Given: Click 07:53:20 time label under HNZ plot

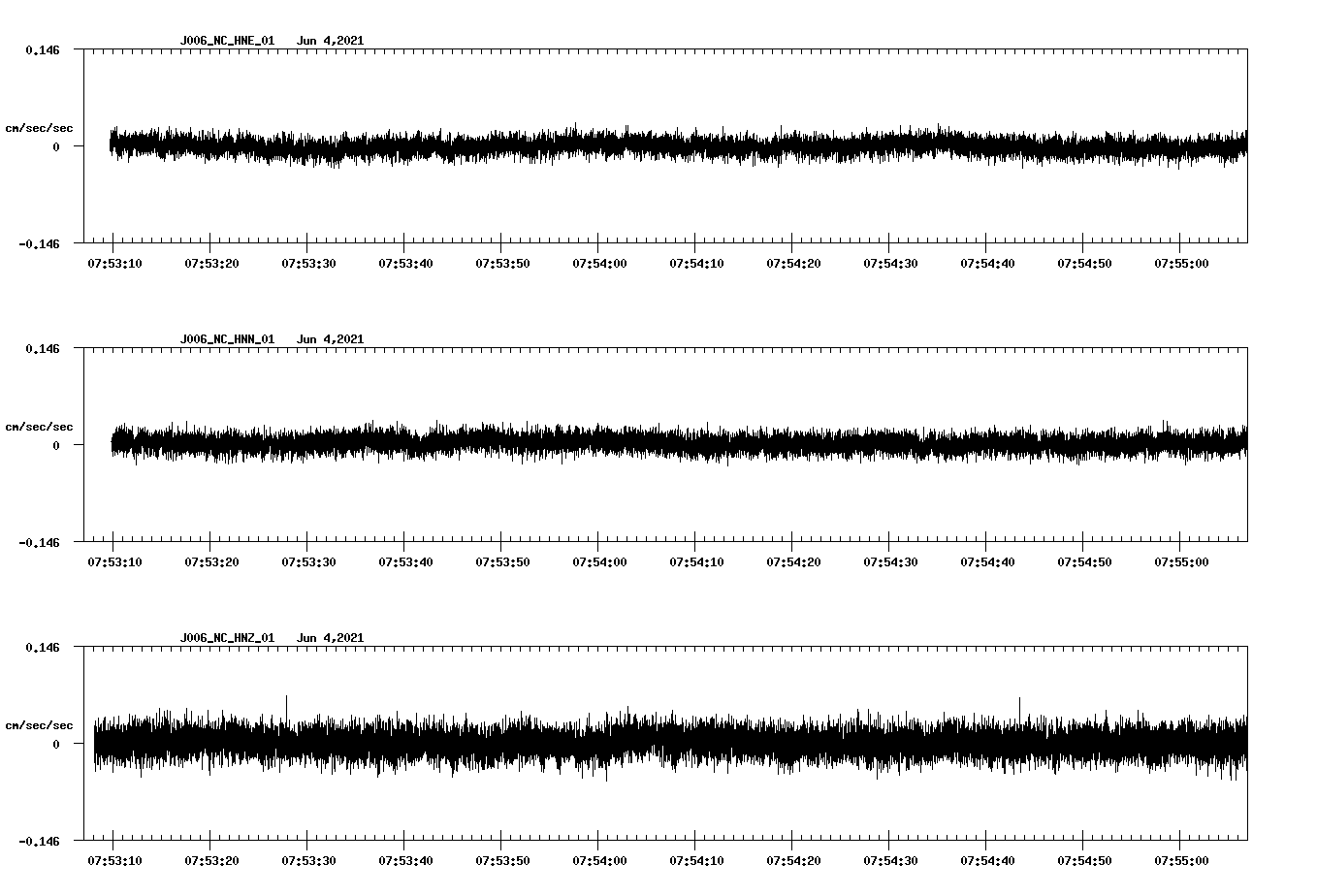Looking at the screenshot, I should click(x=211, y=860).
